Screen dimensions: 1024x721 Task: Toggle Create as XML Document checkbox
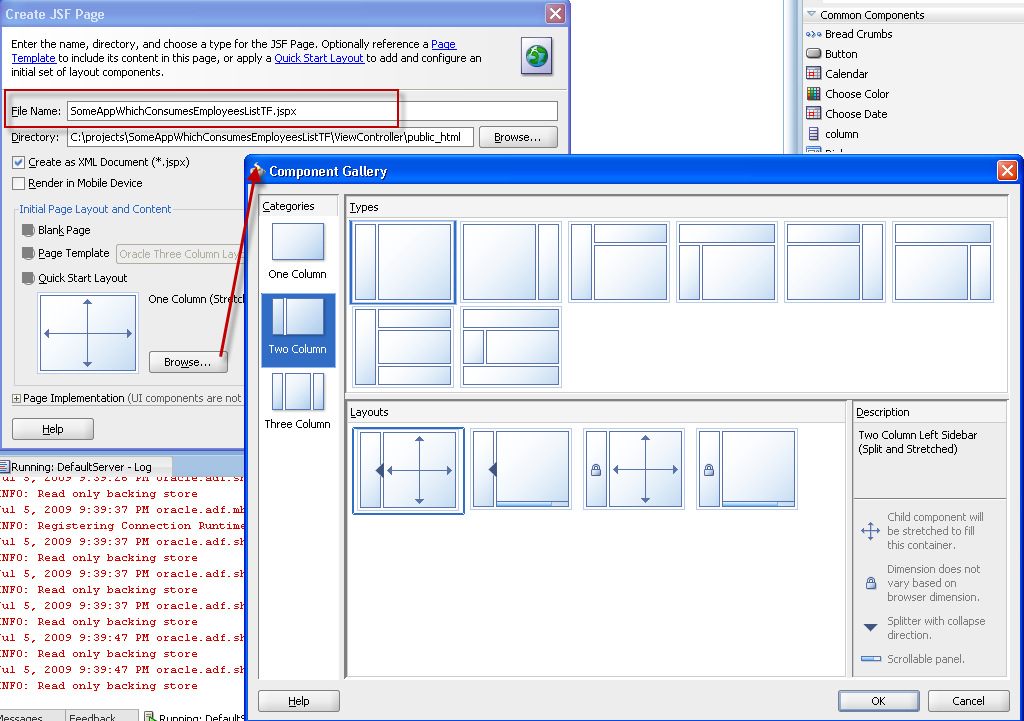click(19, 162)
